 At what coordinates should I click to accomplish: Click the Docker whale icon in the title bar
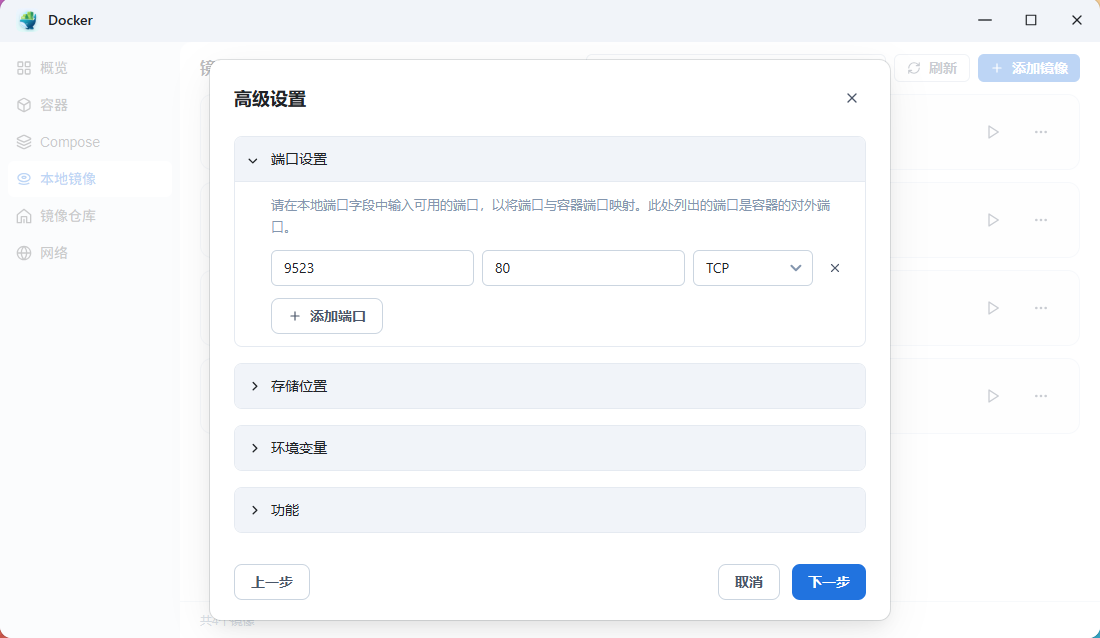27,20
